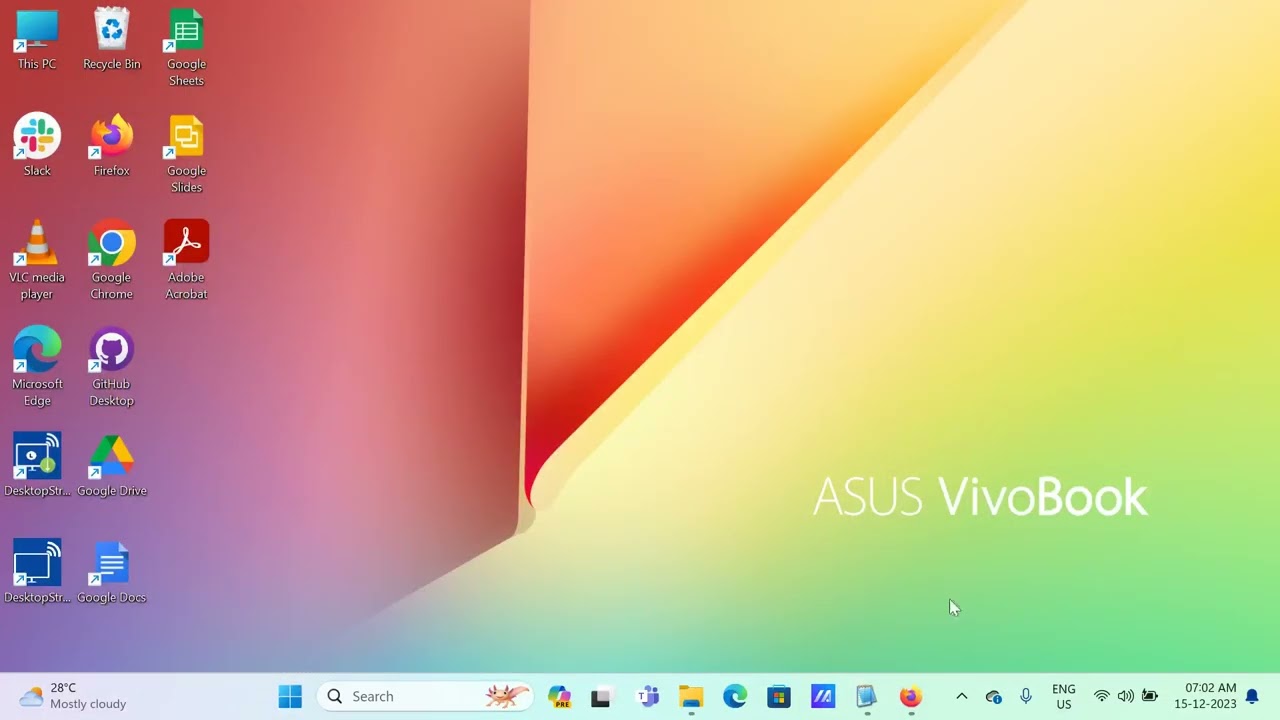
Task: Select the Microsoft Edge desktop shortcut
Action: [37, 367]
